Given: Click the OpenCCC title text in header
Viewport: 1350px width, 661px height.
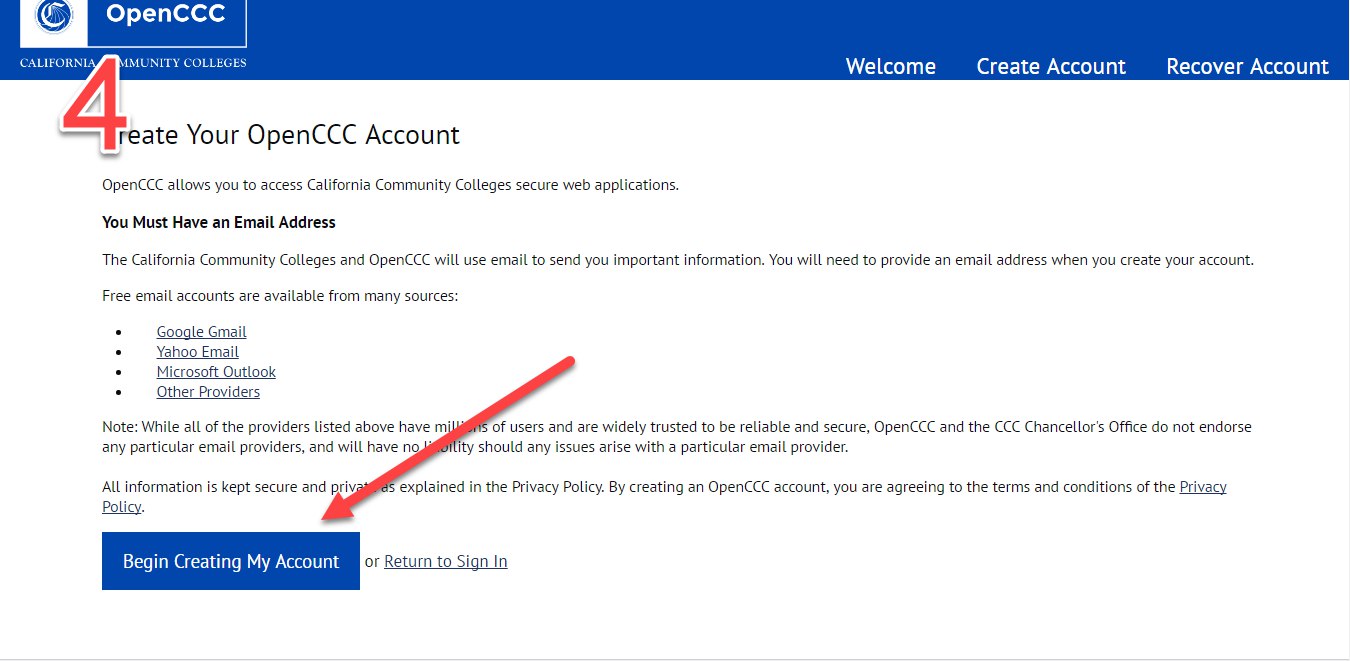Looking at the screenshot, I should click(165, 15).
